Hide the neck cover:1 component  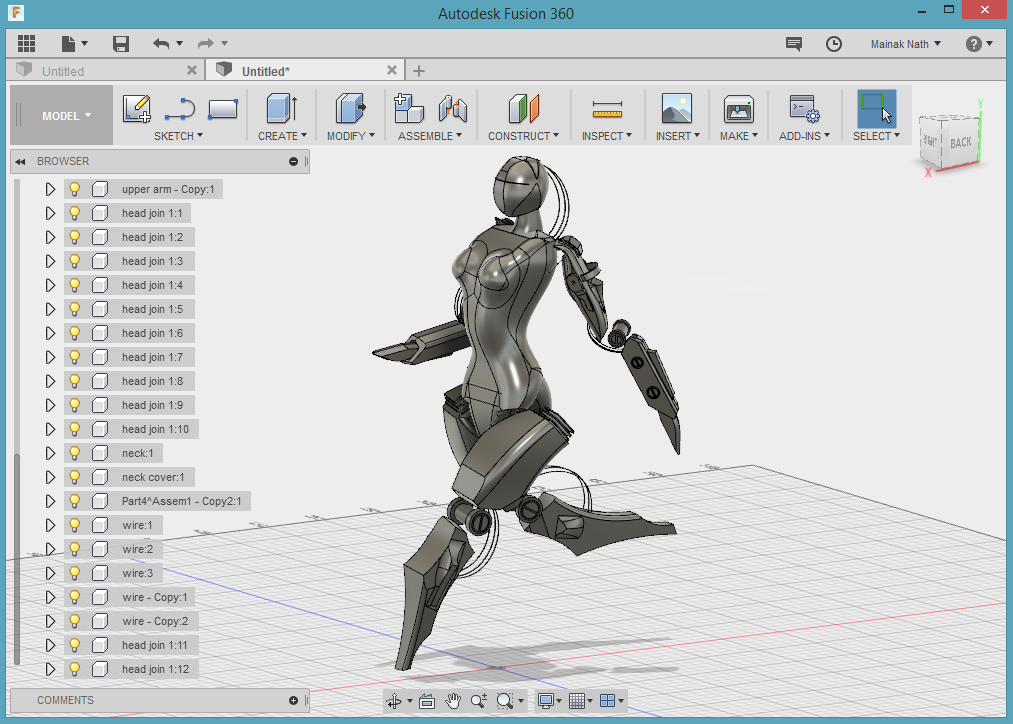pos(75,477)
